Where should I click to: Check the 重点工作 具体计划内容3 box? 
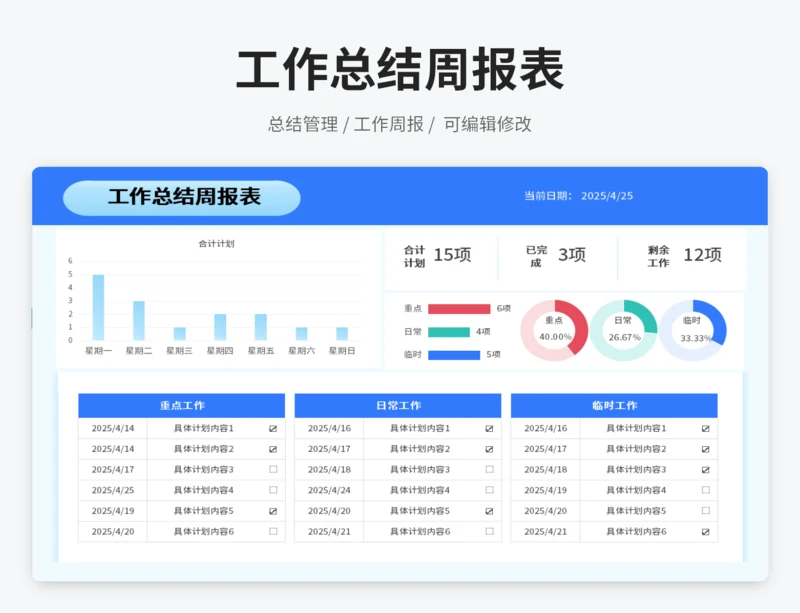pyautogui.click(x=273, y=470)
